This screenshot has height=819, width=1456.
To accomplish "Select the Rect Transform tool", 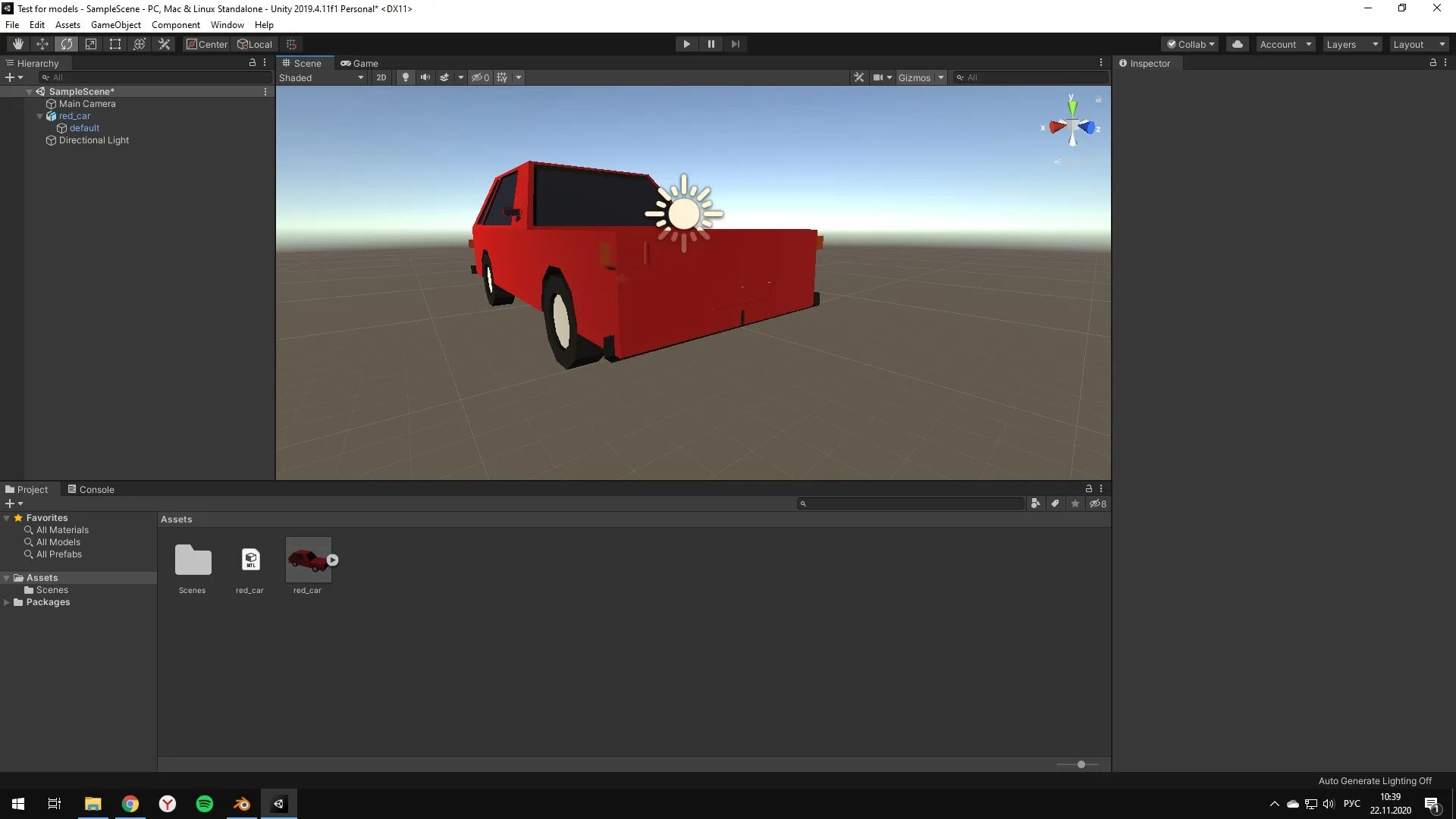I will (x=115, y=44).
